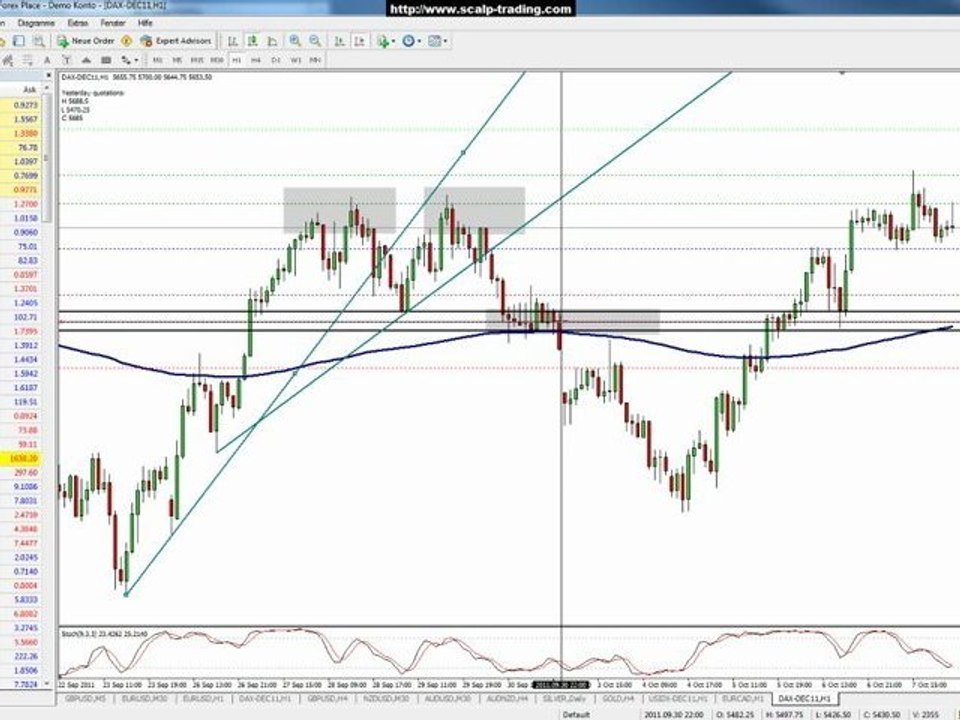
Task: Click the clock periods icon
Action: [x=408, y=41]
